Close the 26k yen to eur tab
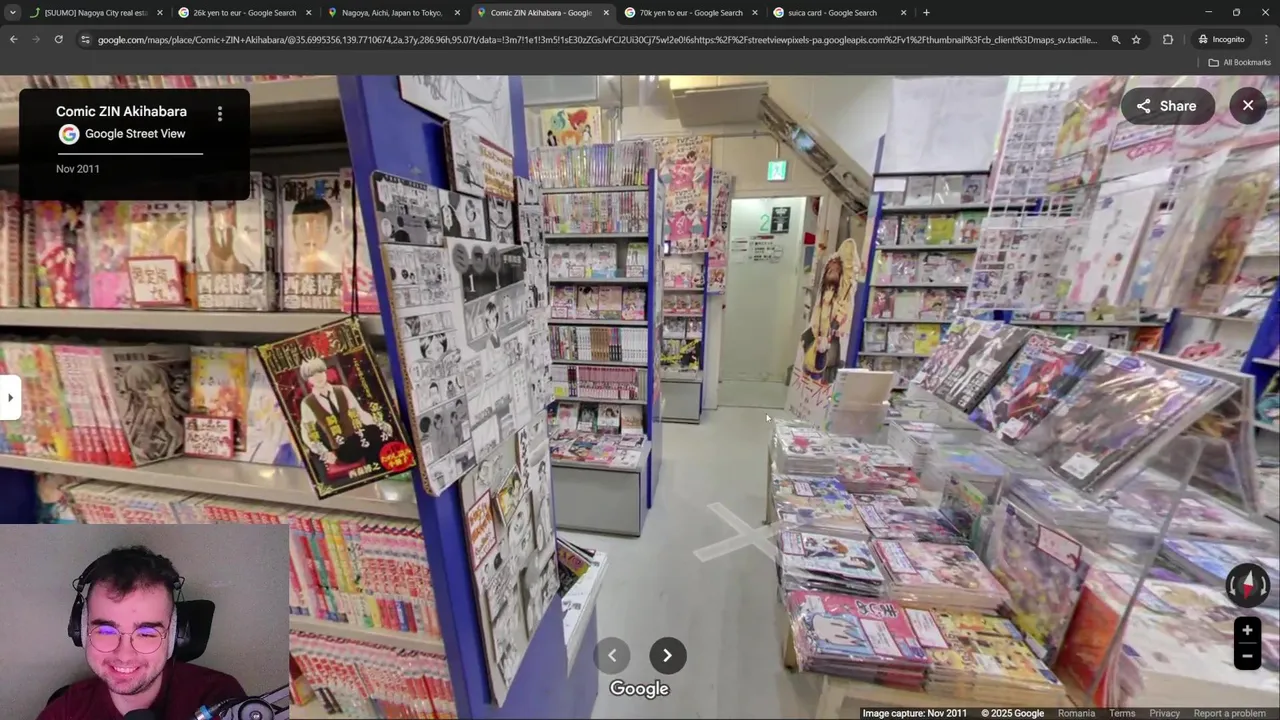 coord(308,13)
